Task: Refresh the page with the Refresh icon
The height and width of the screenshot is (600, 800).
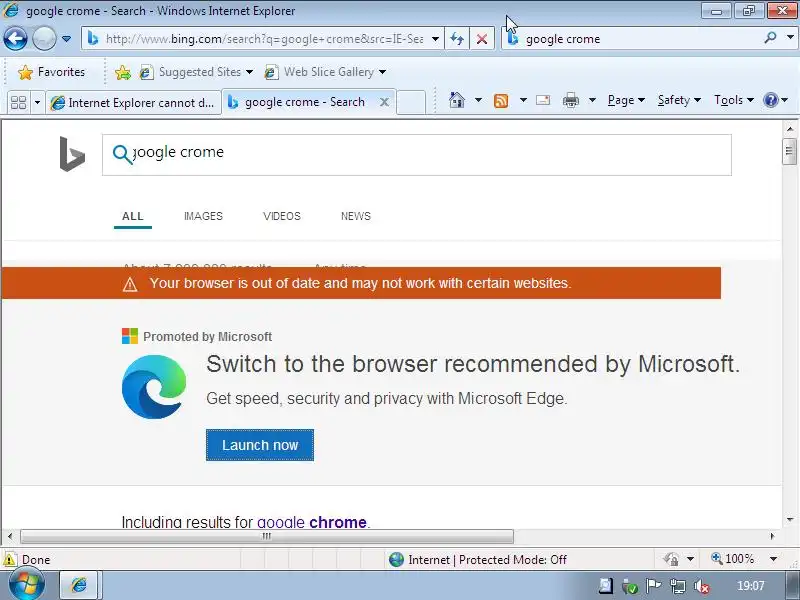Action: tap(457, 39)
